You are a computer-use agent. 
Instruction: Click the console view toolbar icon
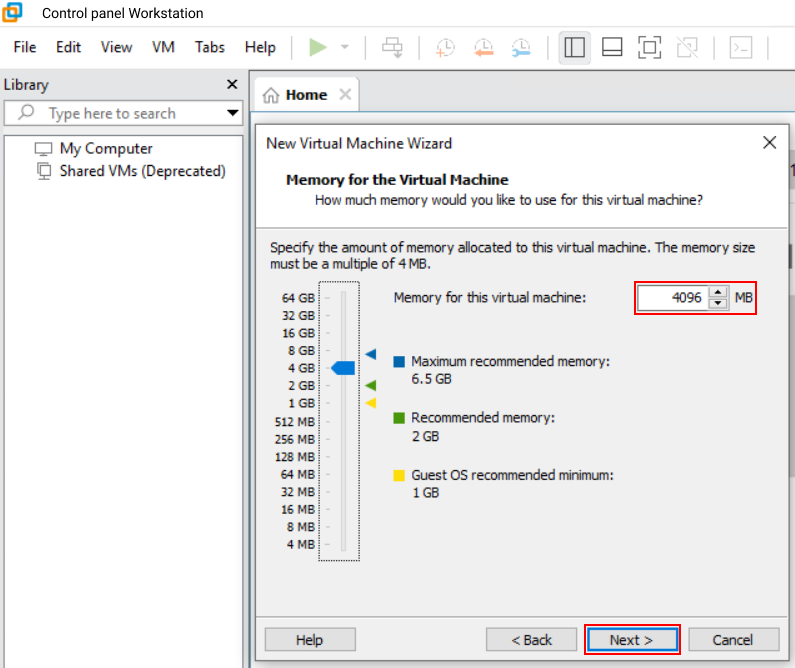(x=741, y=47)
